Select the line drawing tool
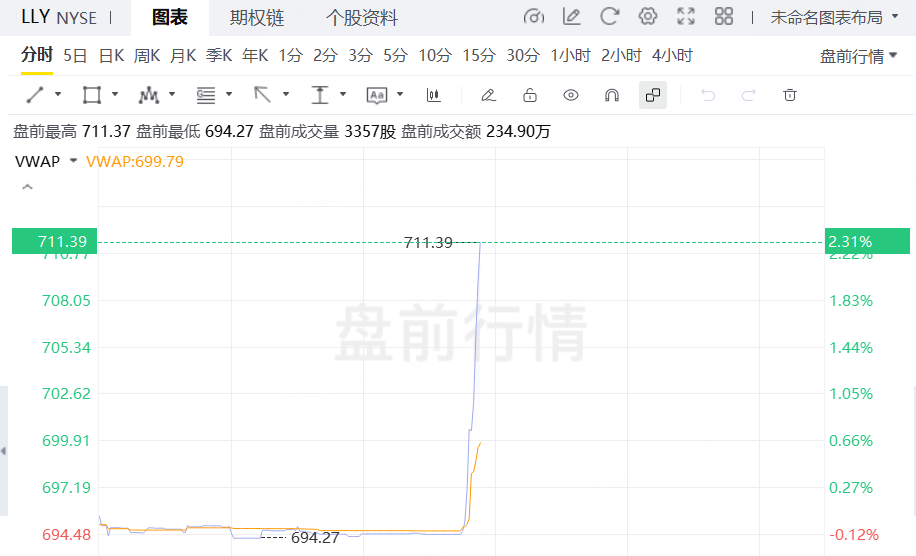This screenshot has height=556, width=916. pos(35,95)
